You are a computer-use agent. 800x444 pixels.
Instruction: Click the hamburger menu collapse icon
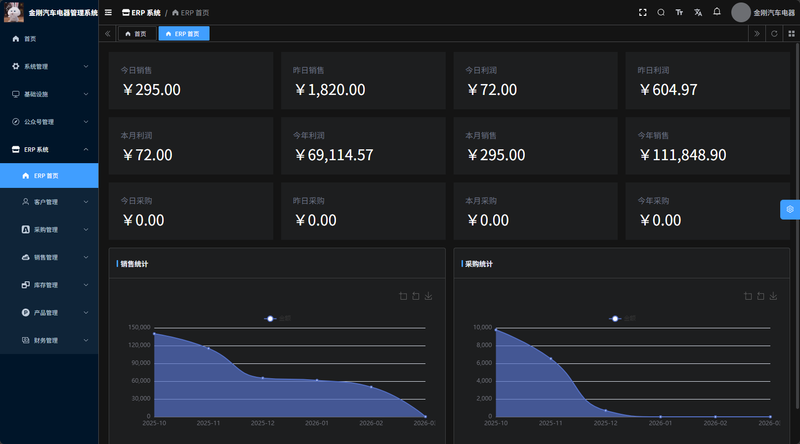pos(108,12)
